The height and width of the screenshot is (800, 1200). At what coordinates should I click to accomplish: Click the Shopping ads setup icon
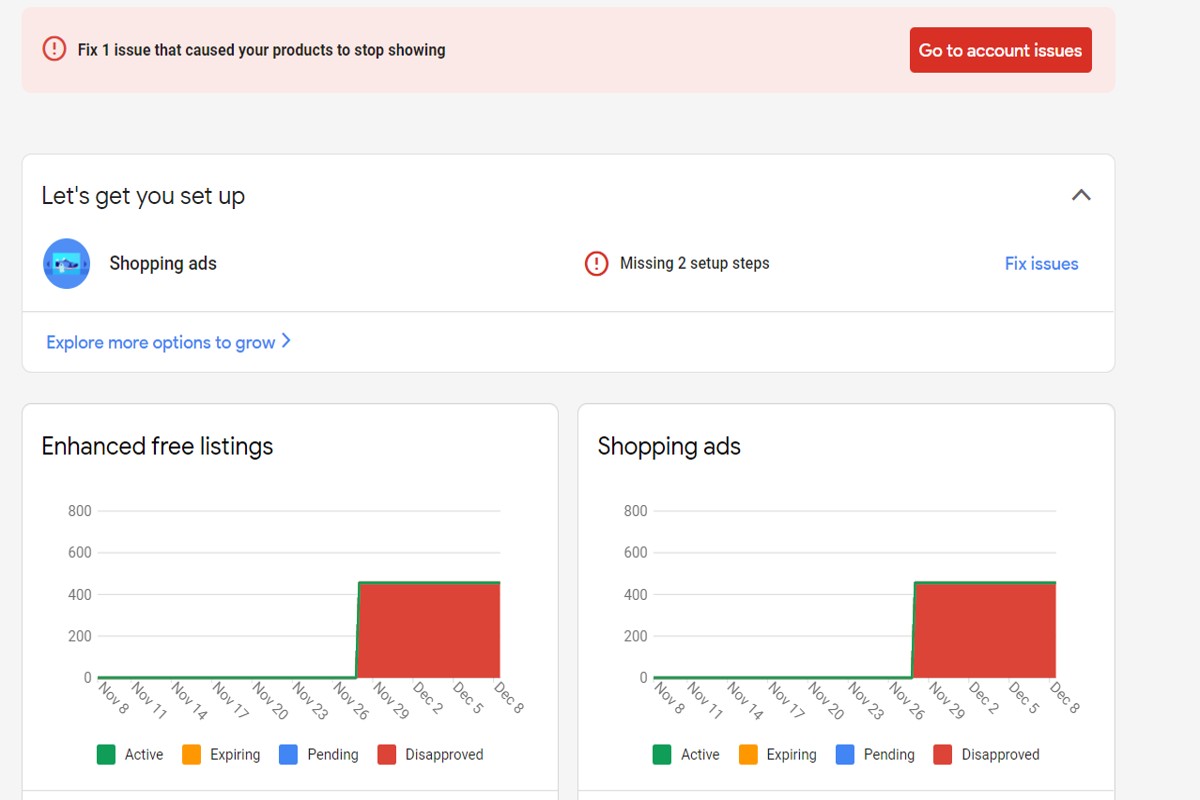click(67, 264)
